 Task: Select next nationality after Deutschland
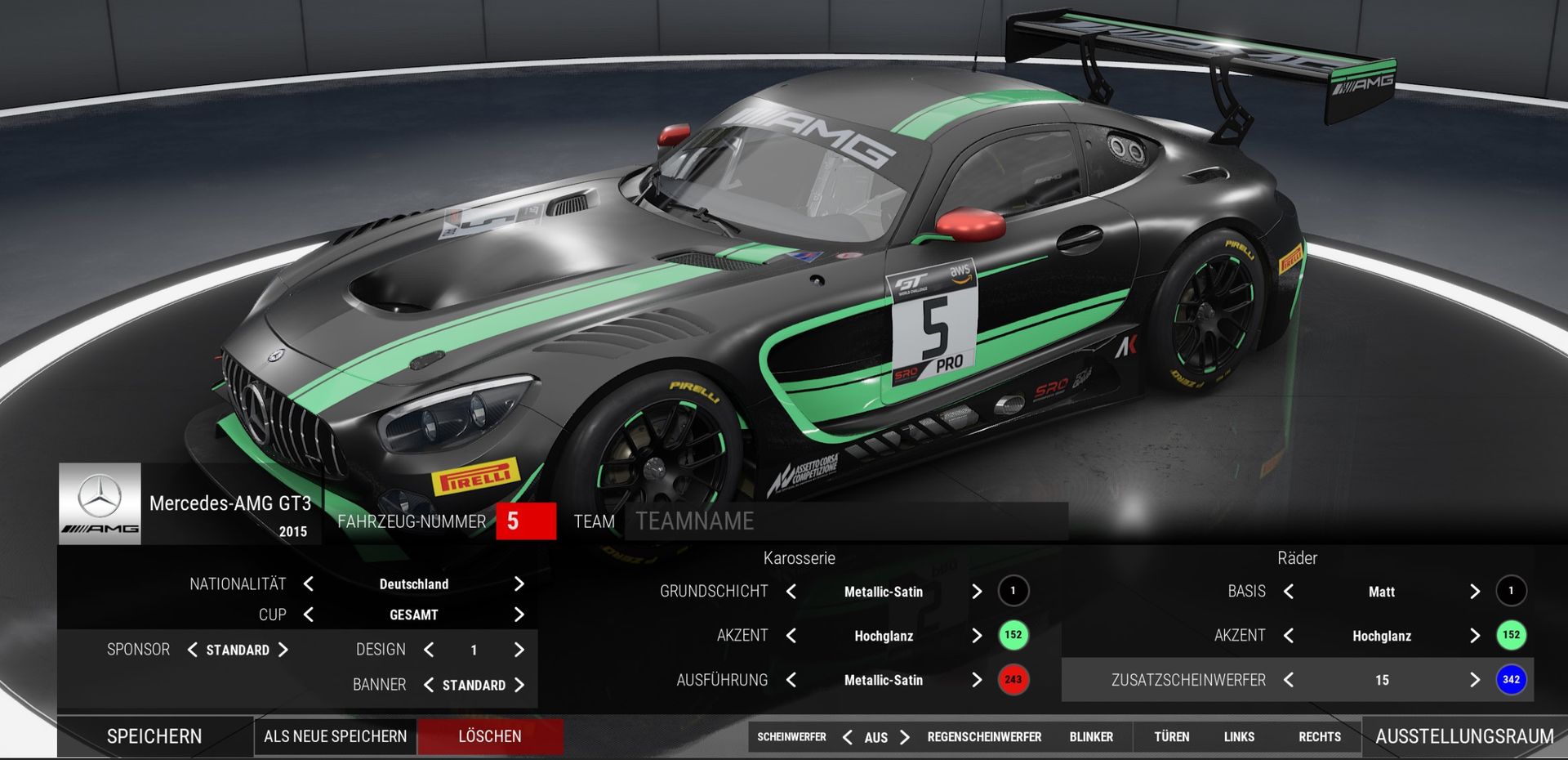point(519,584)
